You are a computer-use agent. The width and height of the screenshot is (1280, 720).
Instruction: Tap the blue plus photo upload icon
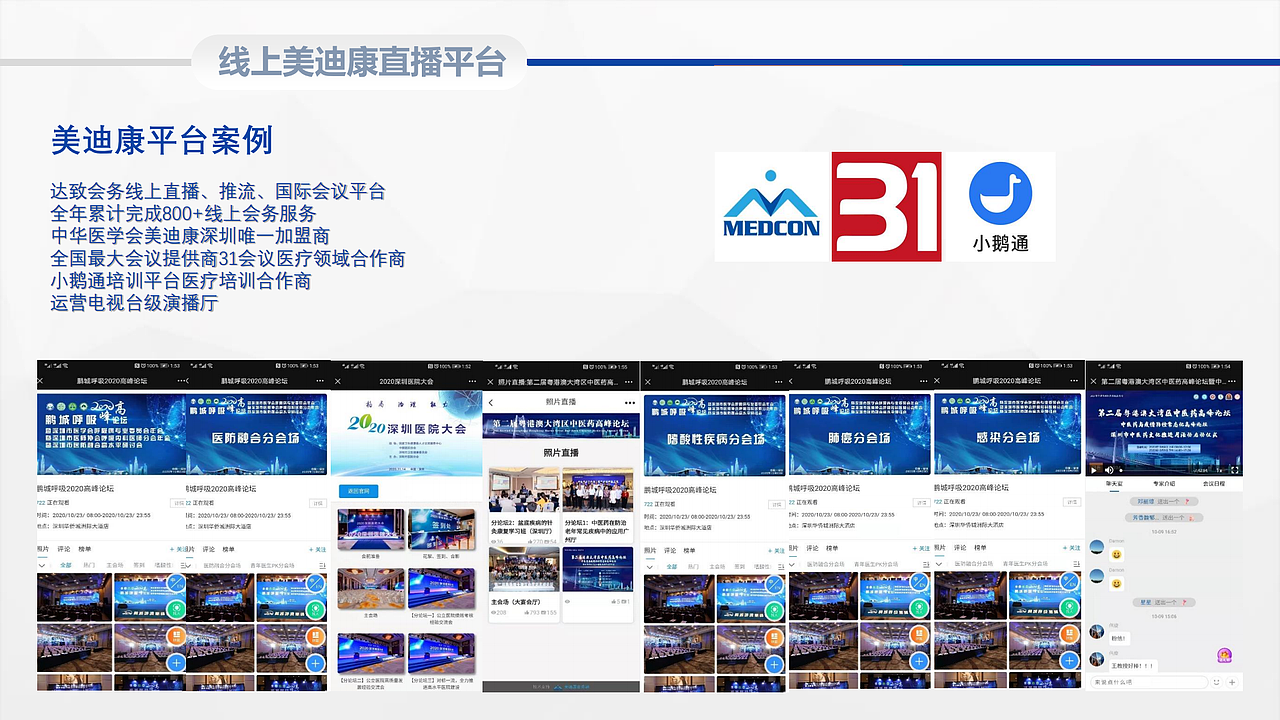[774, 664]
